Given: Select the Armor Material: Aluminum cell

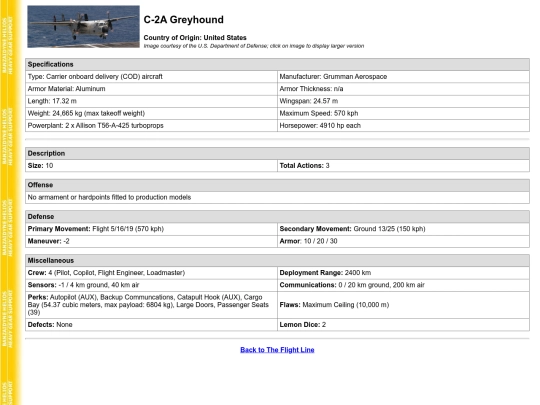Looking at the screenshot, I should coord(151,89).
